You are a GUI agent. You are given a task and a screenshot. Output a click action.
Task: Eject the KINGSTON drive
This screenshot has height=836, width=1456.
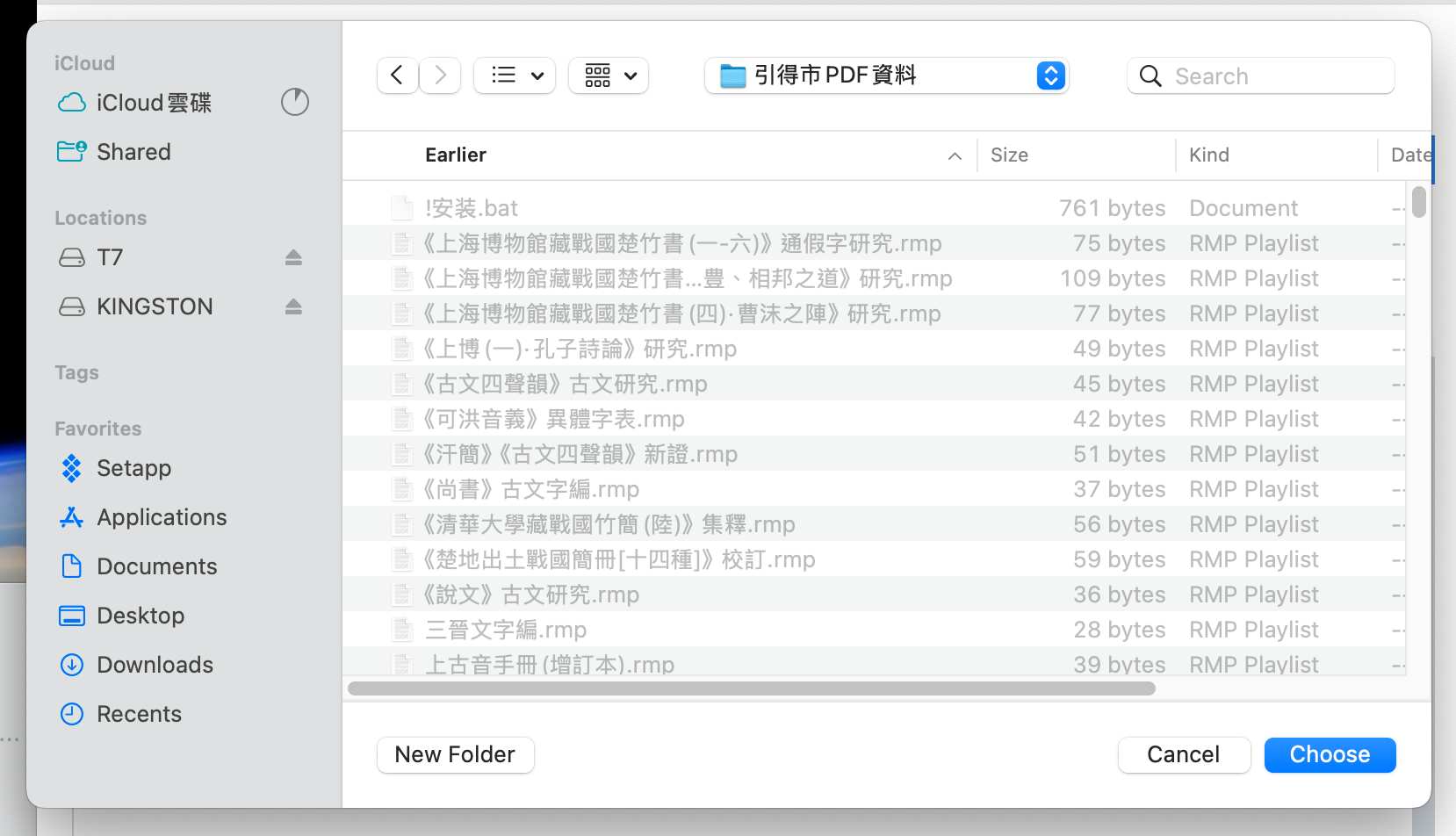293,306
